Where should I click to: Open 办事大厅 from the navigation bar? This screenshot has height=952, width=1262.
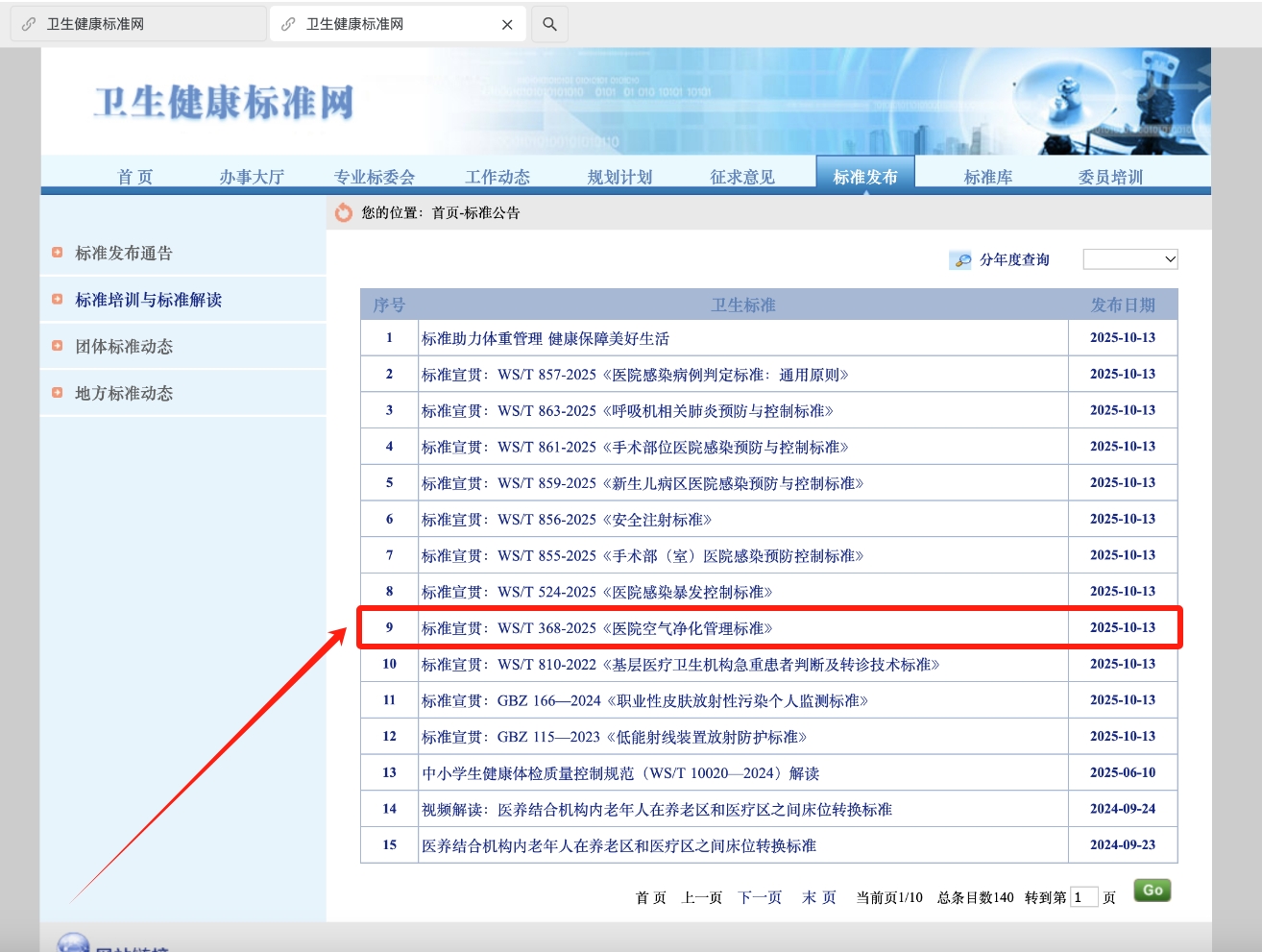[x=252, y=177]
